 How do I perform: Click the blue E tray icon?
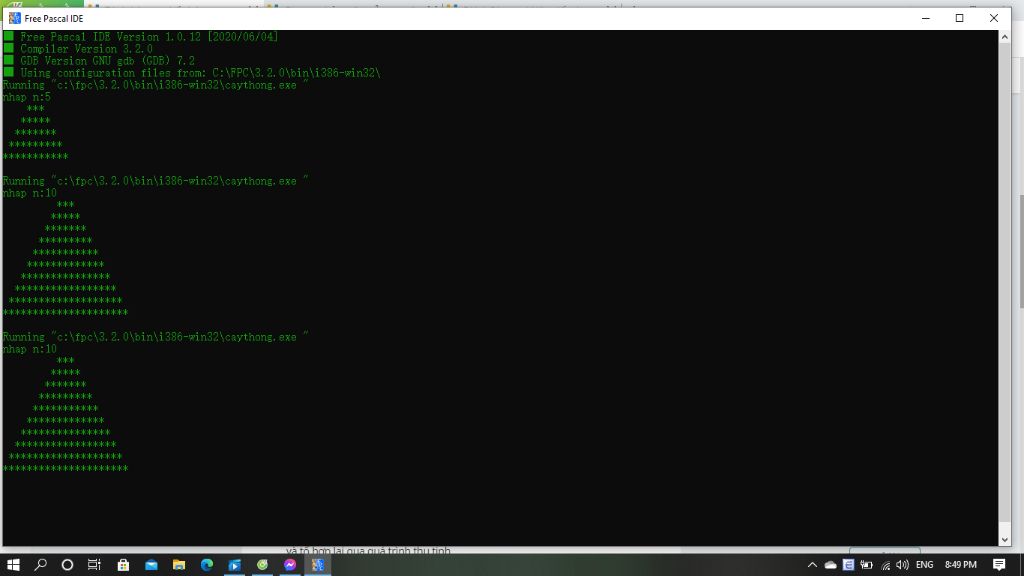(848, 565)
